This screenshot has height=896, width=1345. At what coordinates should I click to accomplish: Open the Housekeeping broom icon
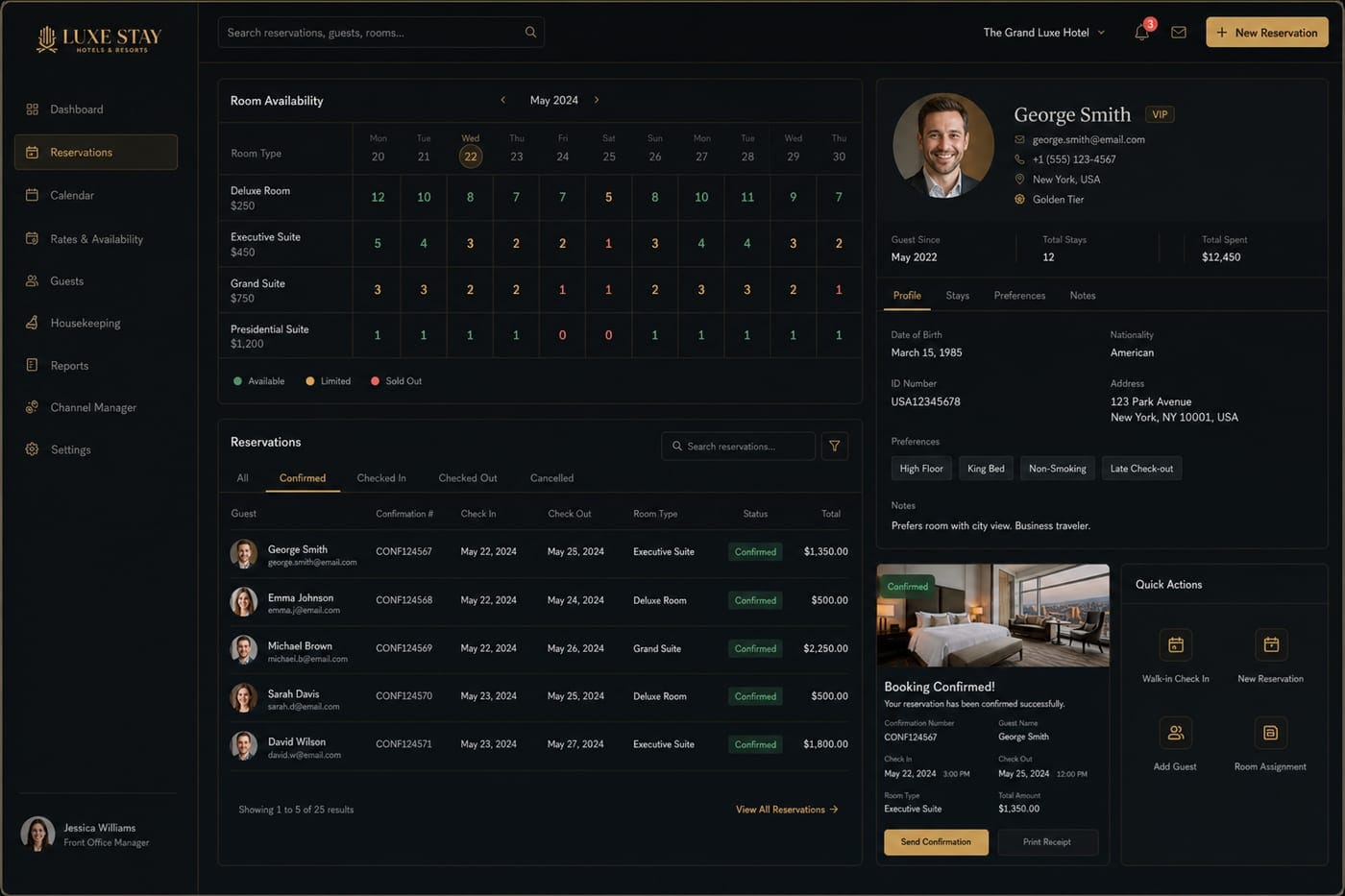coord(32,323)
